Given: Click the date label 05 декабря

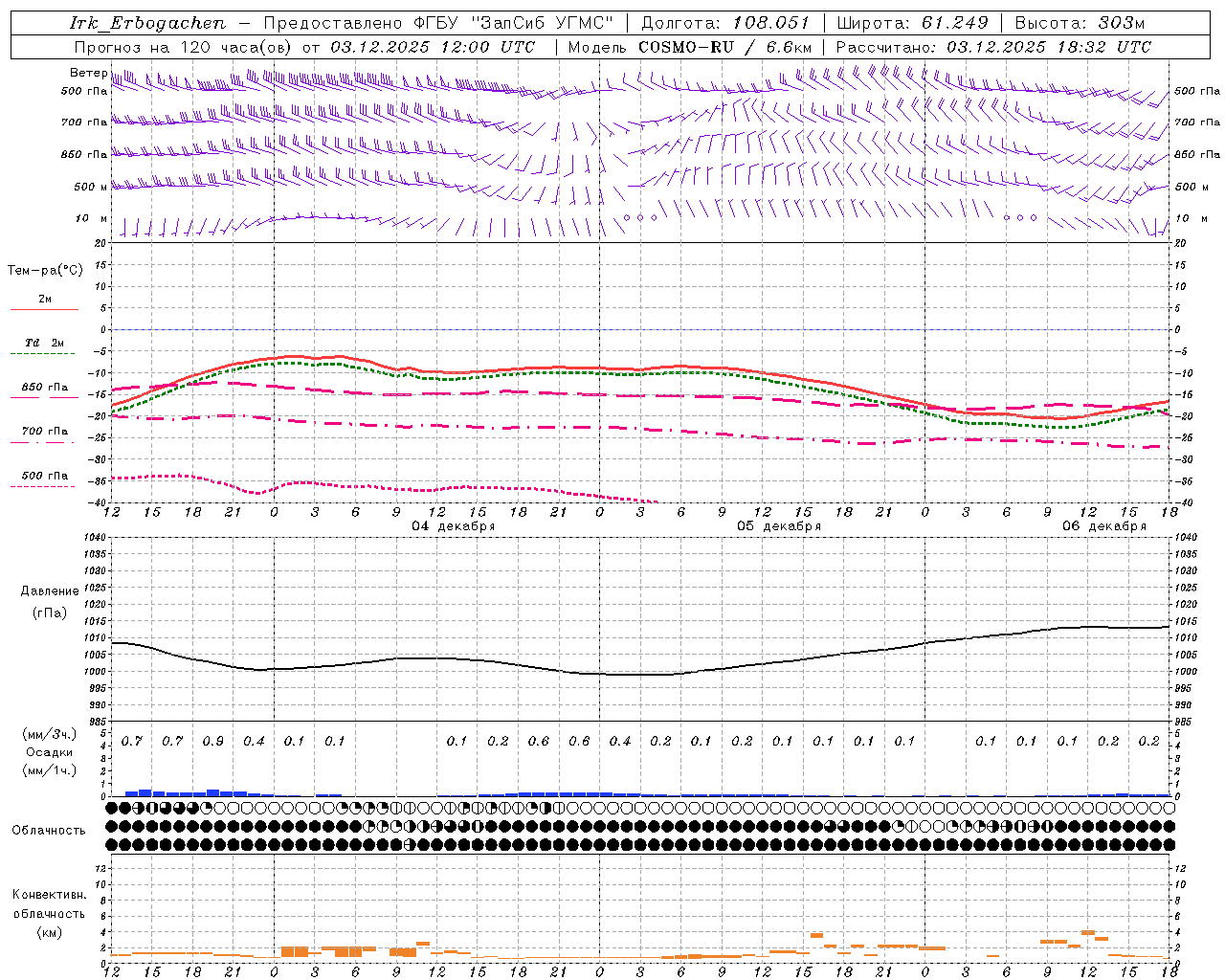Looking at the screenshot, I should tap(779, 526).
